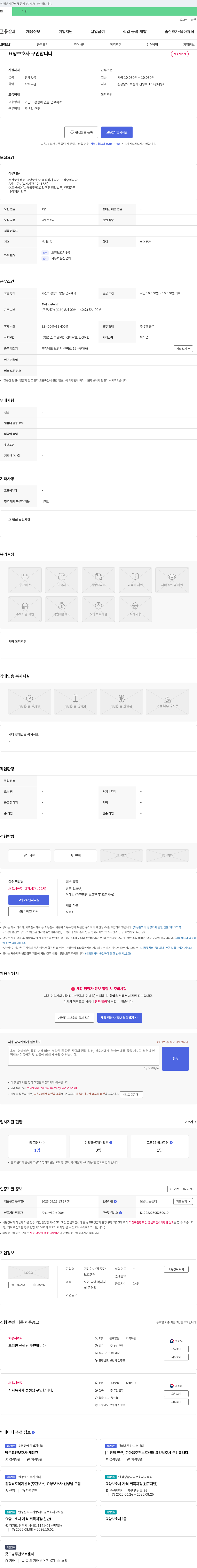Open the 지도 보기 dropdown for 근무 예정지

(x=183, y=349)
